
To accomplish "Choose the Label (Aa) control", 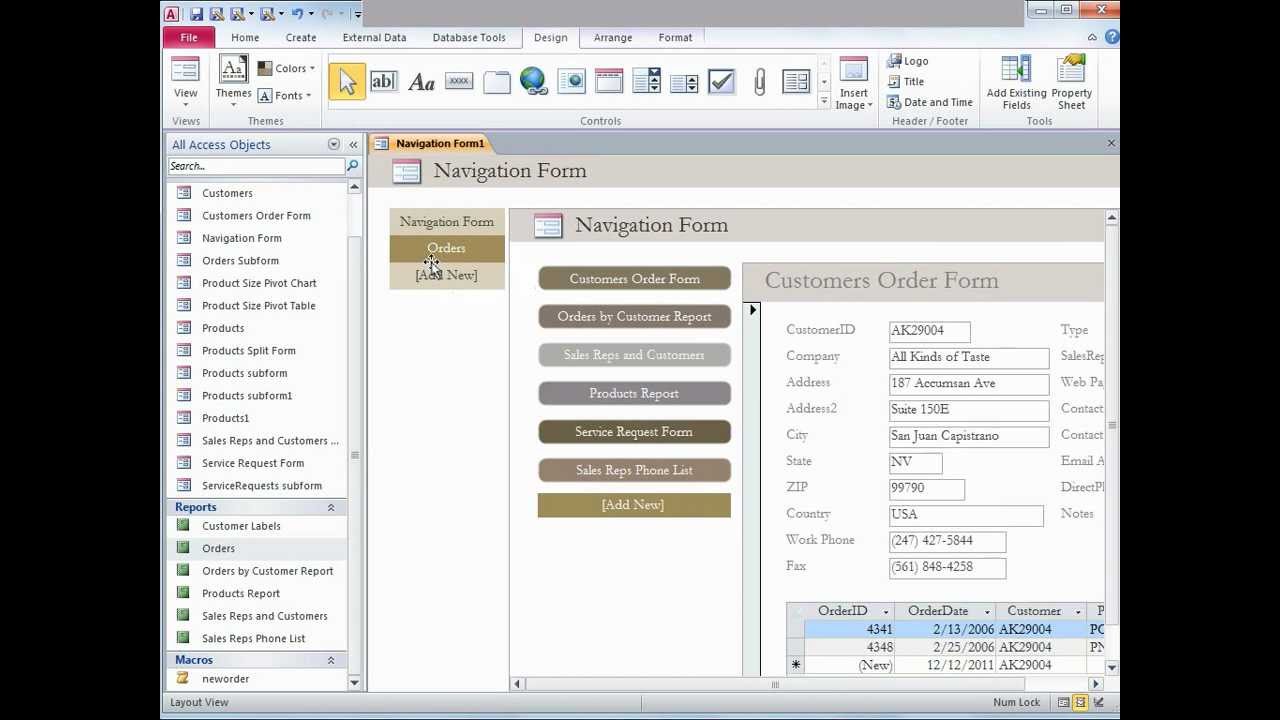I will click(x=421, y=82).
